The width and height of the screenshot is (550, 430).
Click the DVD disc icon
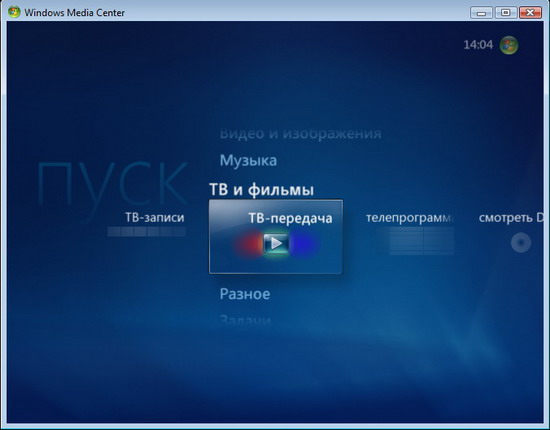coord(521,242)
